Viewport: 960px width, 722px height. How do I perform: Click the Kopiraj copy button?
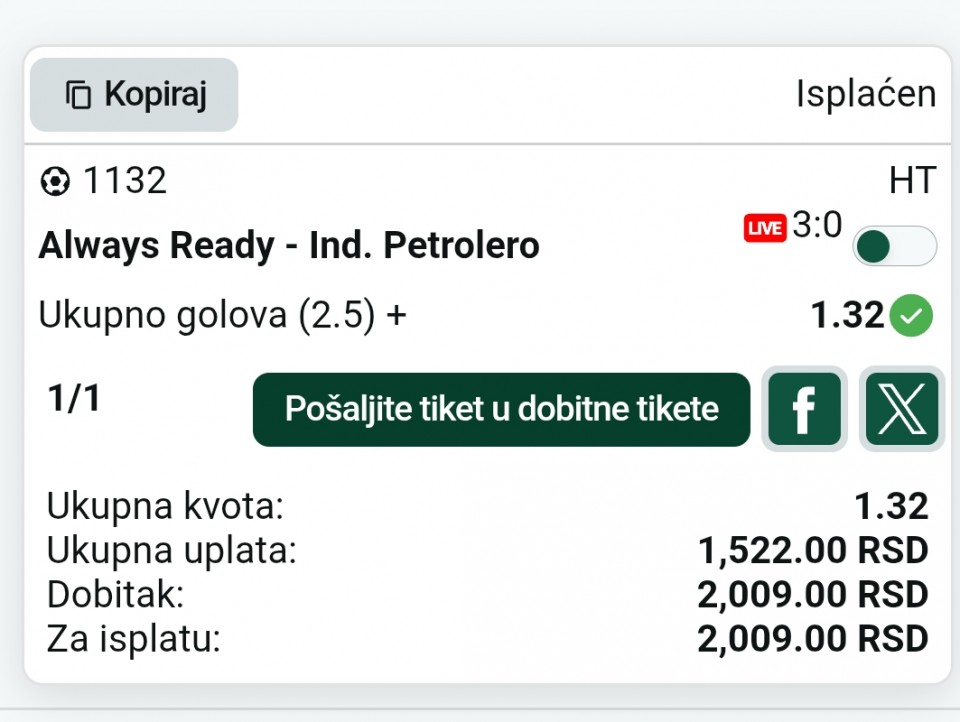pyautogui.click(x=134, y=95)
